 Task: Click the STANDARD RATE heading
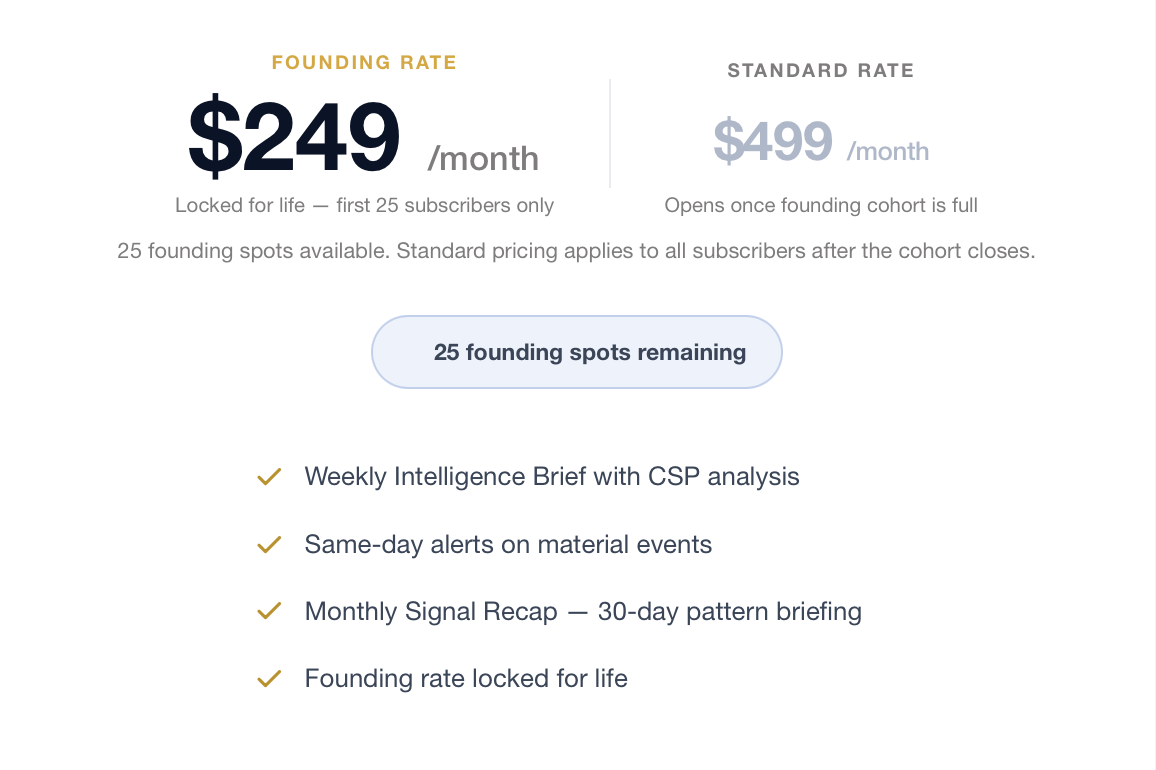[x=820, y=70]
